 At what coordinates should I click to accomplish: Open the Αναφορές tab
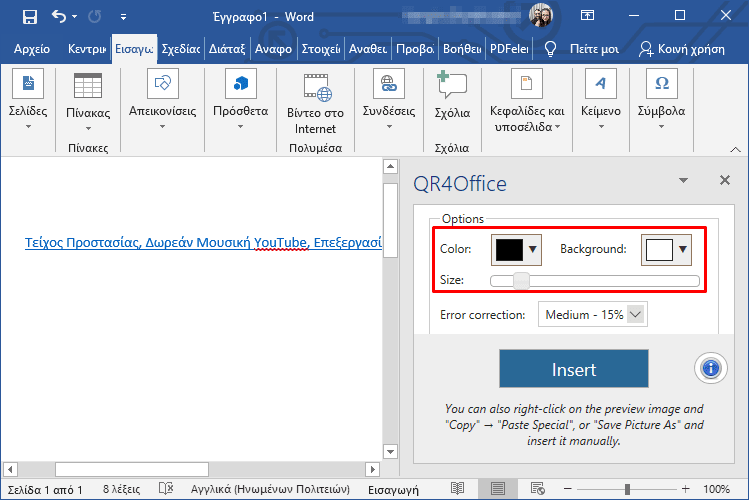tap(273, 49)
